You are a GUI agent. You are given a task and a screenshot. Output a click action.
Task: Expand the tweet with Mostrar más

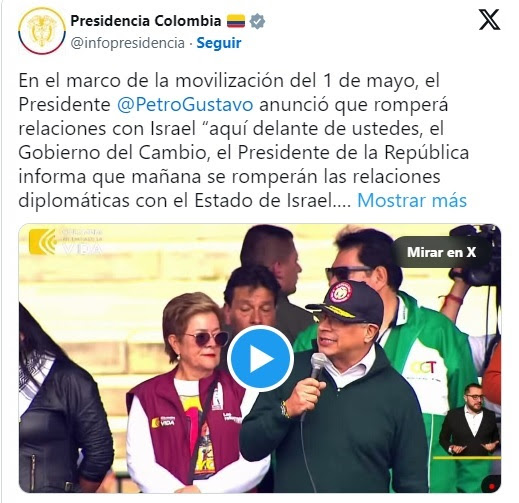click(412, 201)
